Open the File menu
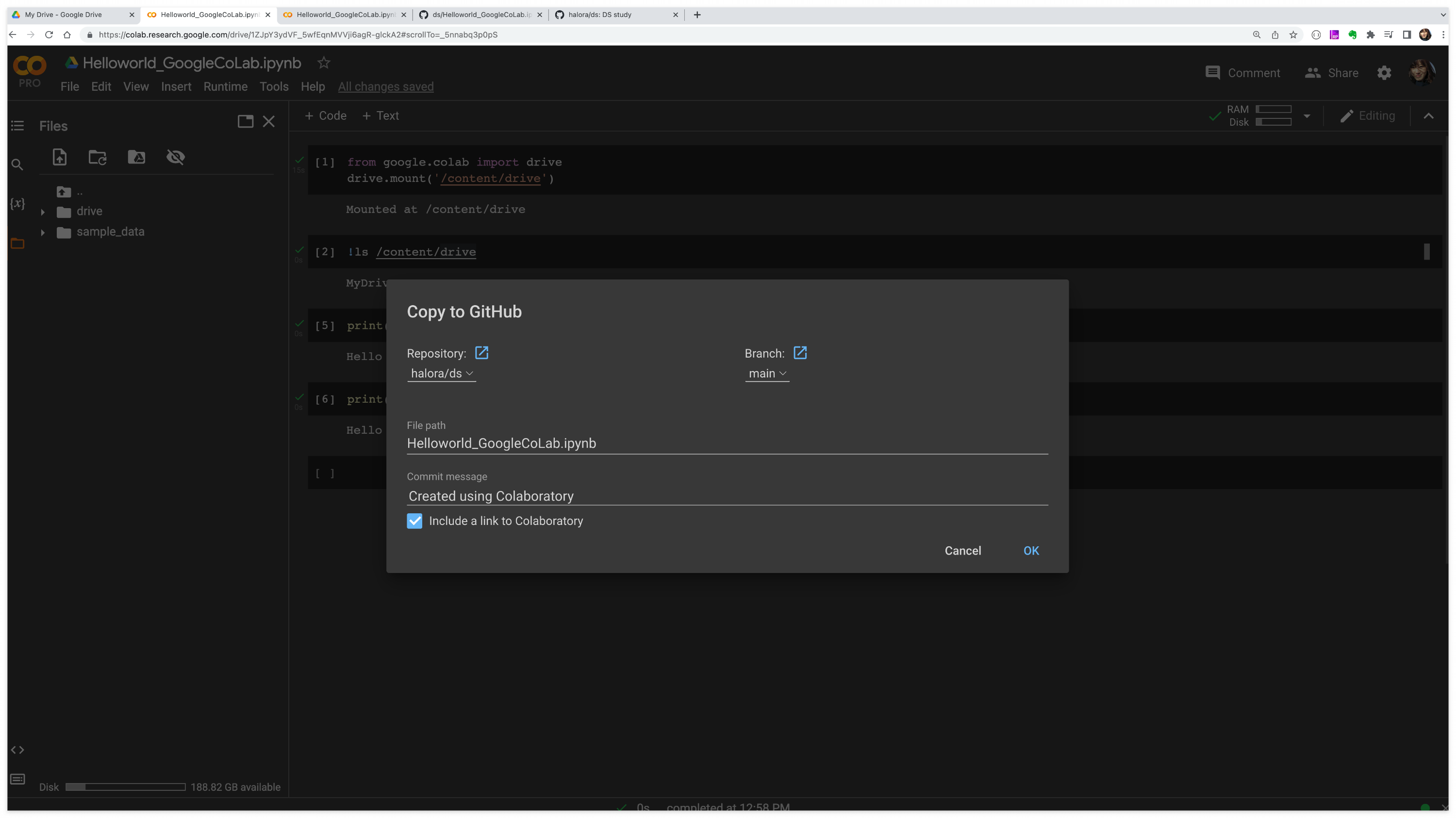Image resolution: width=1456 pixels, height=818 pixels. coord(69,86)
